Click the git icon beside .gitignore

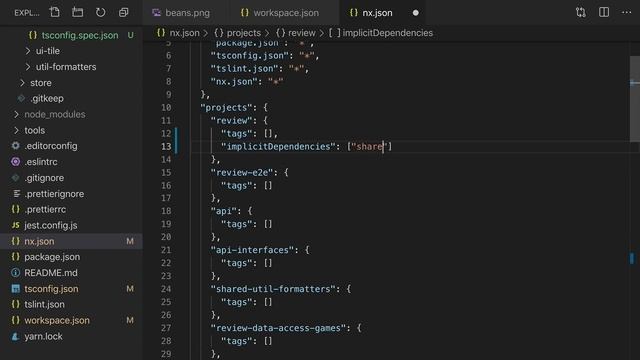(x=16, y=178)
